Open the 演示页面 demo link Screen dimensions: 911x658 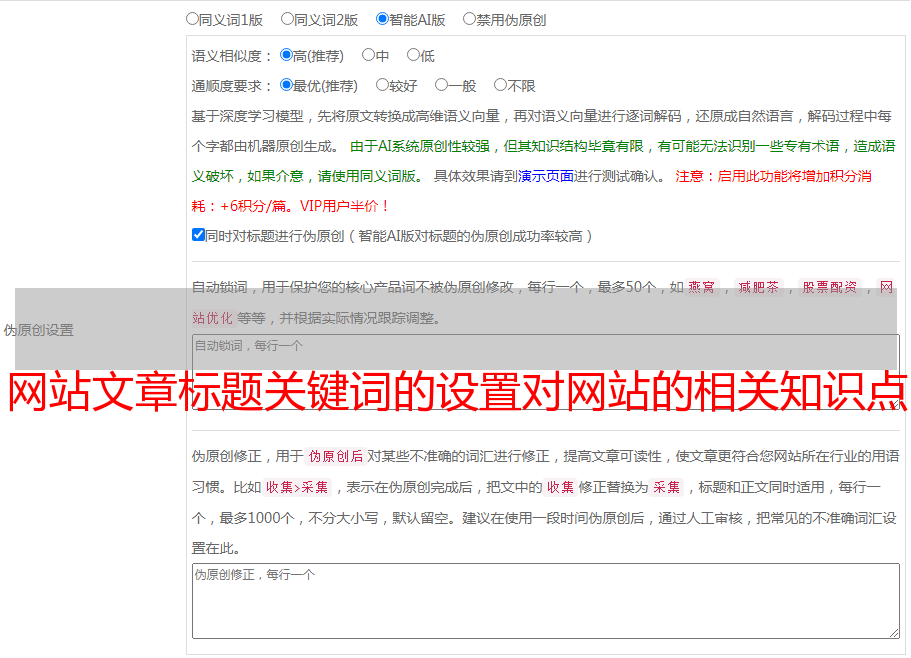(546, 176)
